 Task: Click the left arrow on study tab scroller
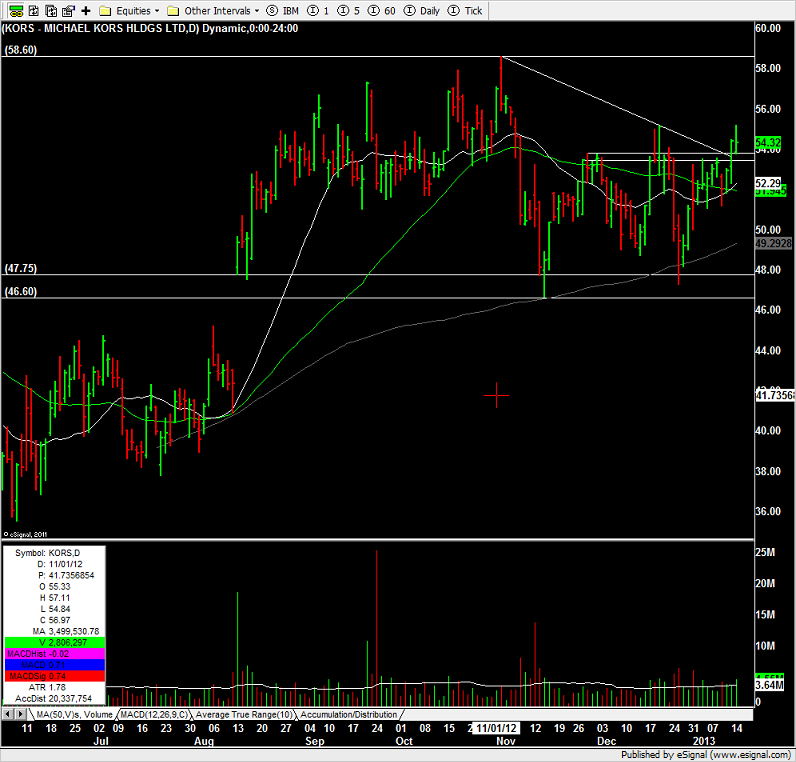(x=8, y=714)
